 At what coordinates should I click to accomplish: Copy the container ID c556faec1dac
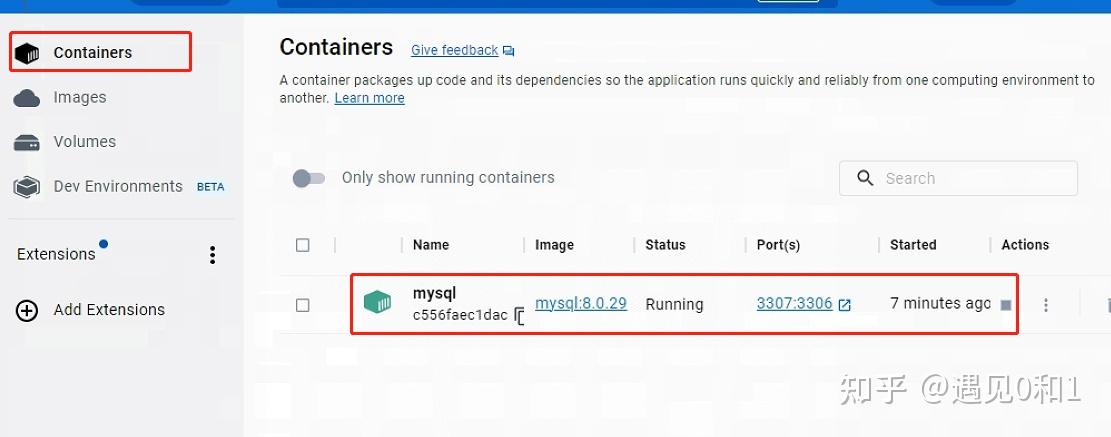(520, 316)
